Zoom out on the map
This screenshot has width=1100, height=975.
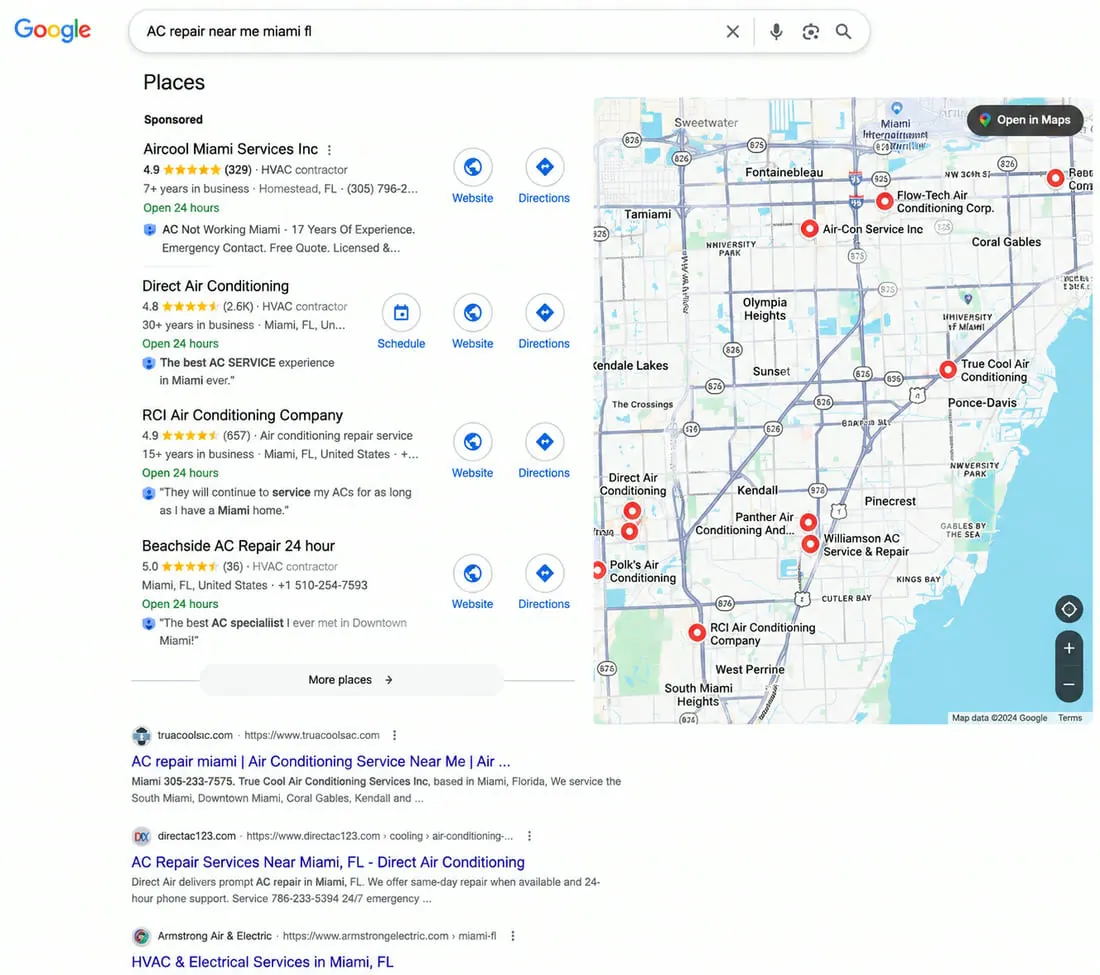(x=1068, y=685)
